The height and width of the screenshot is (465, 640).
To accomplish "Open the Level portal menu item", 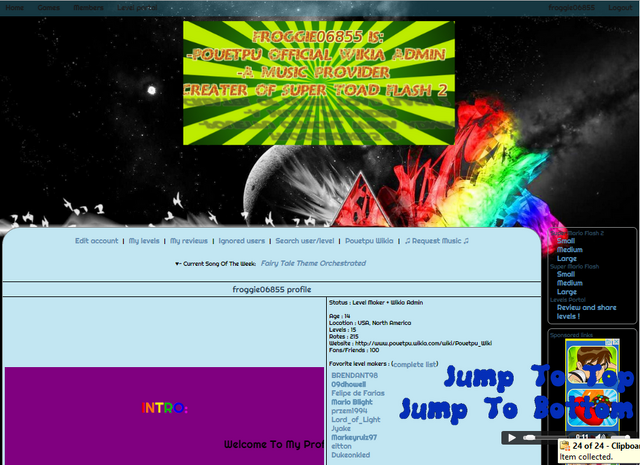I will [x=137, y=7].
